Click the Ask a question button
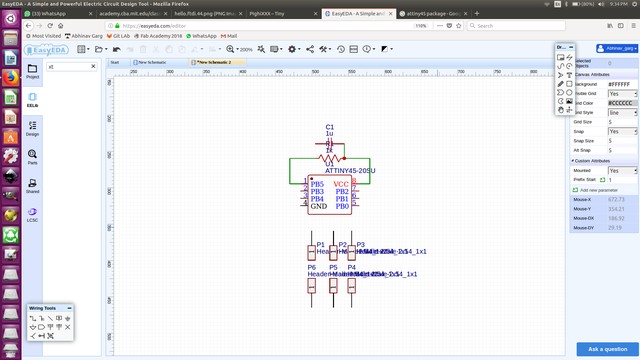The height and width of the screenshot is (360, 640). tap(607, 349)
